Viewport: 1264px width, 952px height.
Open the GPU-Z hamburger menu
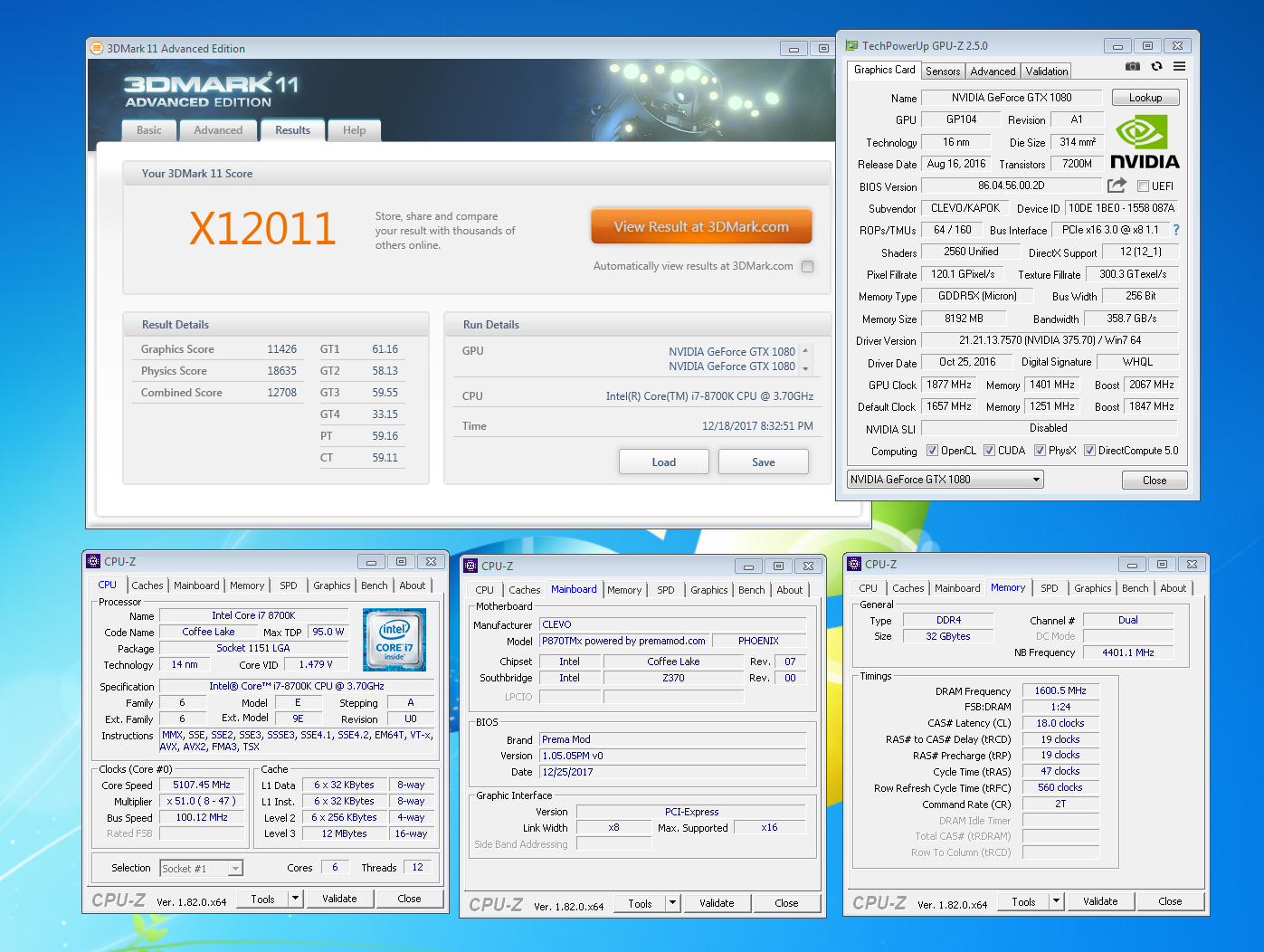(x=1180, y=66)
